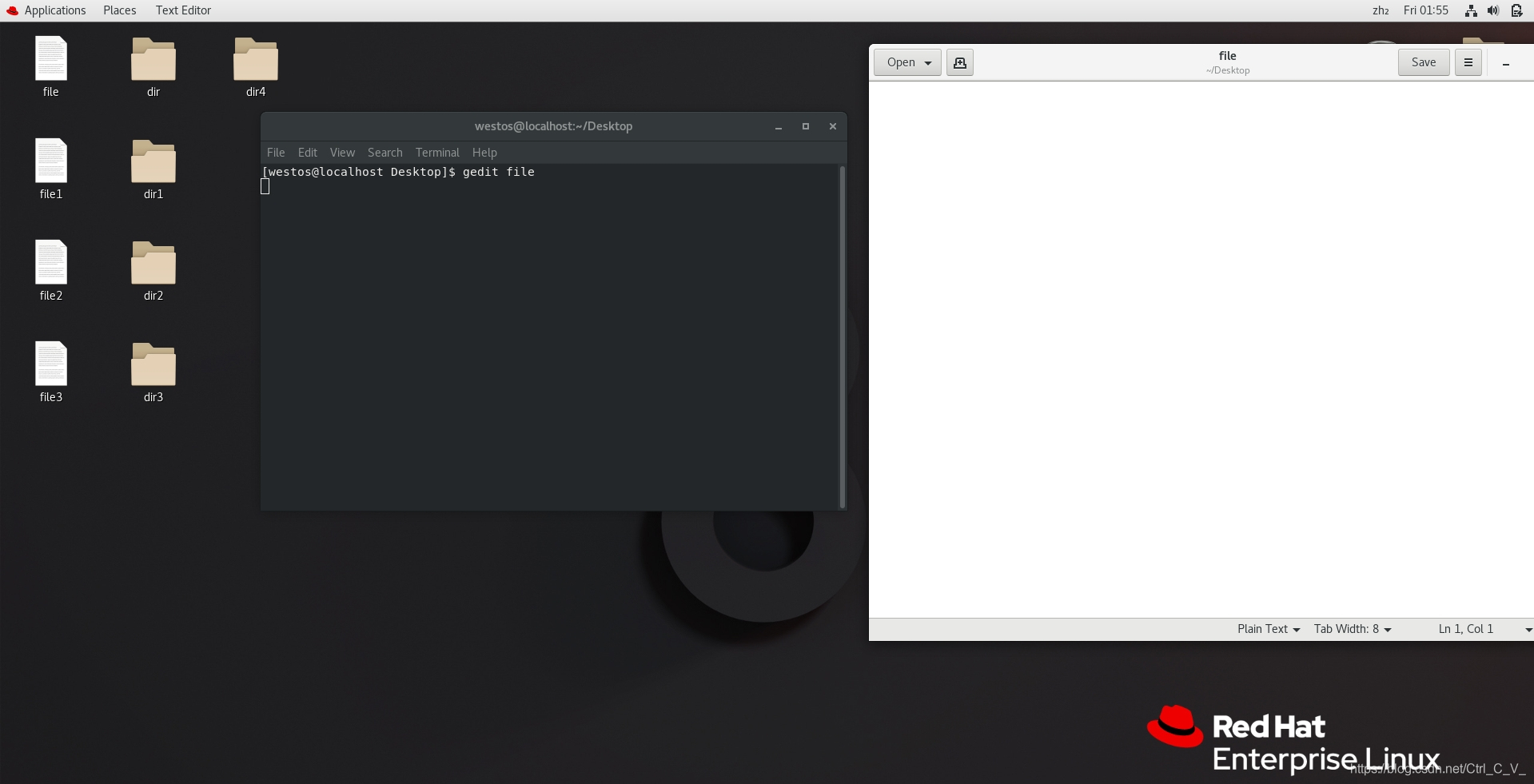Save the document in gedit
The width and height of the screenshot is (1534, 784).
click(1424, 62)
